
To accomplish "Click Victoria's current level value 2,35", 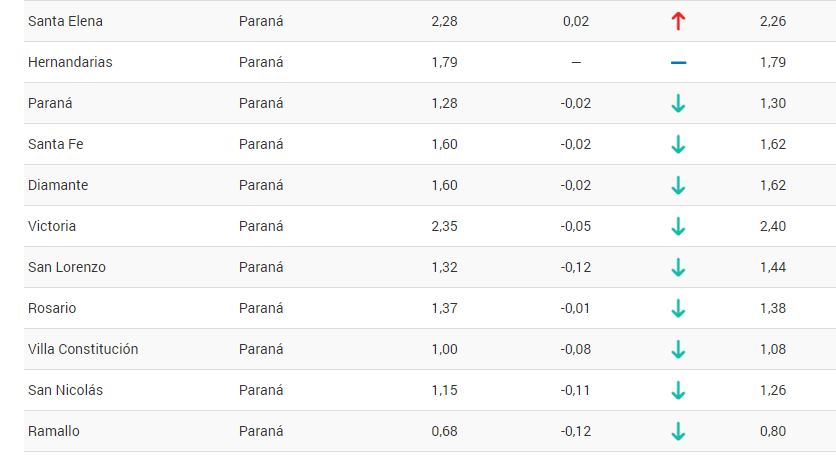I will click(444, 227).
